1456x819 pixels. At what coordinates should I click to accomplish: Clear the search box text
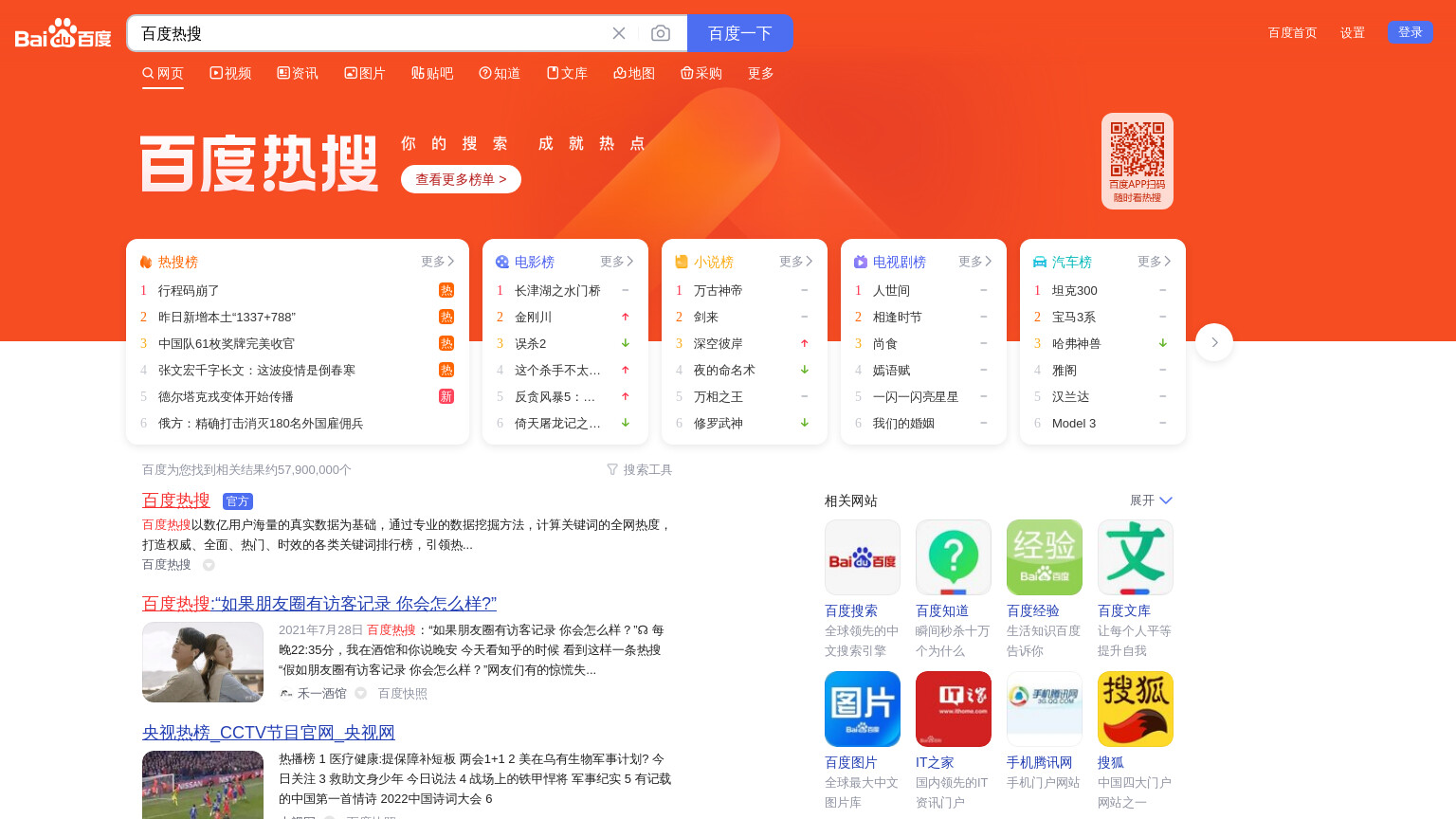click(619, 33)
